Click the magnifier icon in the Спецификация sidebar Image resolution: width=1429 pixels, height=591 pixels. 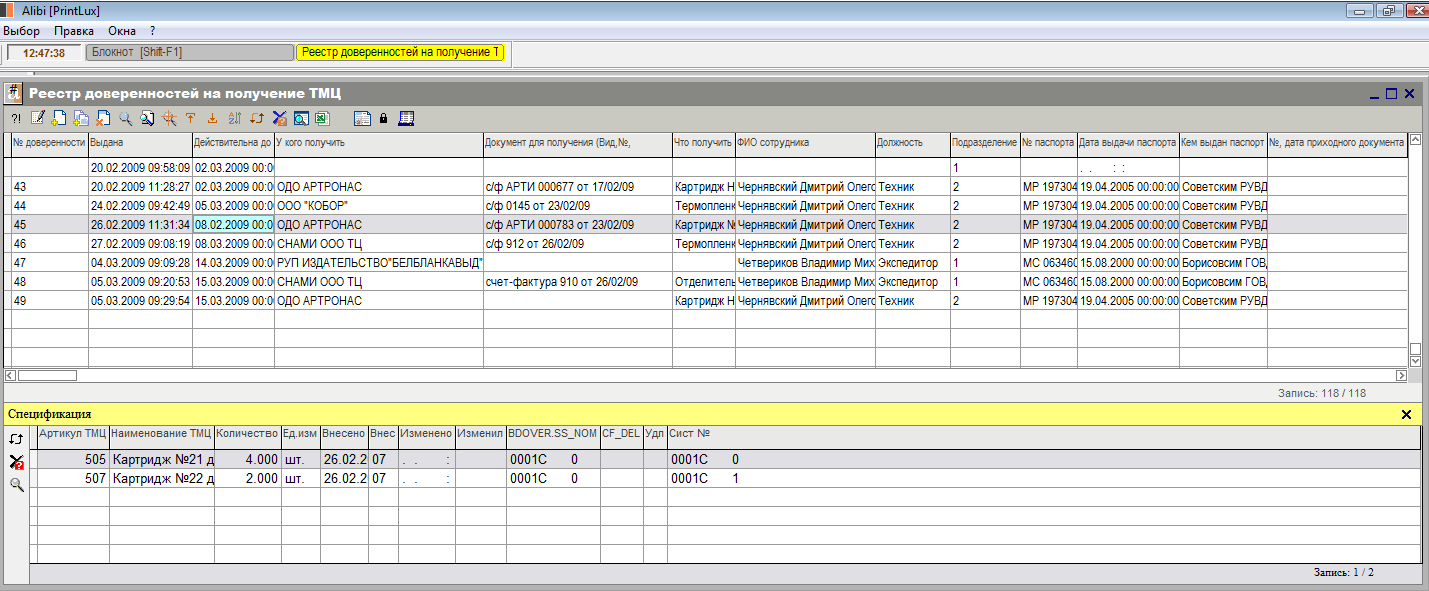point(16,485)
